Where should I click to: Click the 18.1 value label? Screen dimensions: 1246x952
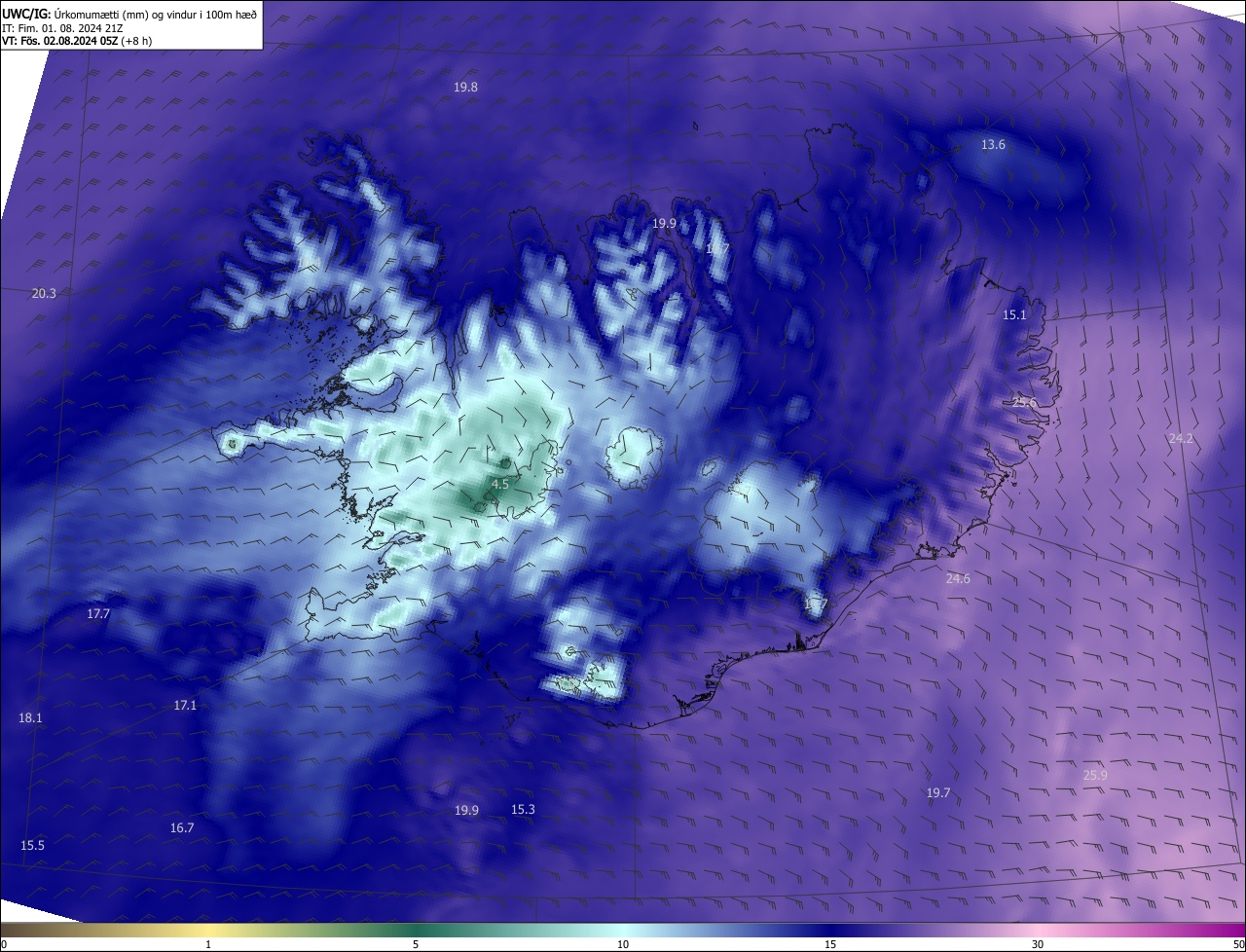[x=30, y=717]
